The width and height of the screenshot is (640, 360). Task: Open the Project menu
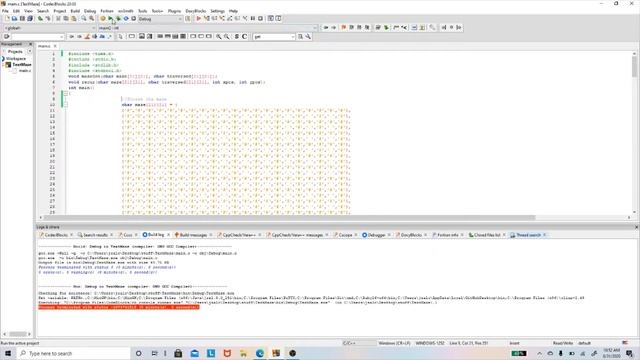click(60, 11)
